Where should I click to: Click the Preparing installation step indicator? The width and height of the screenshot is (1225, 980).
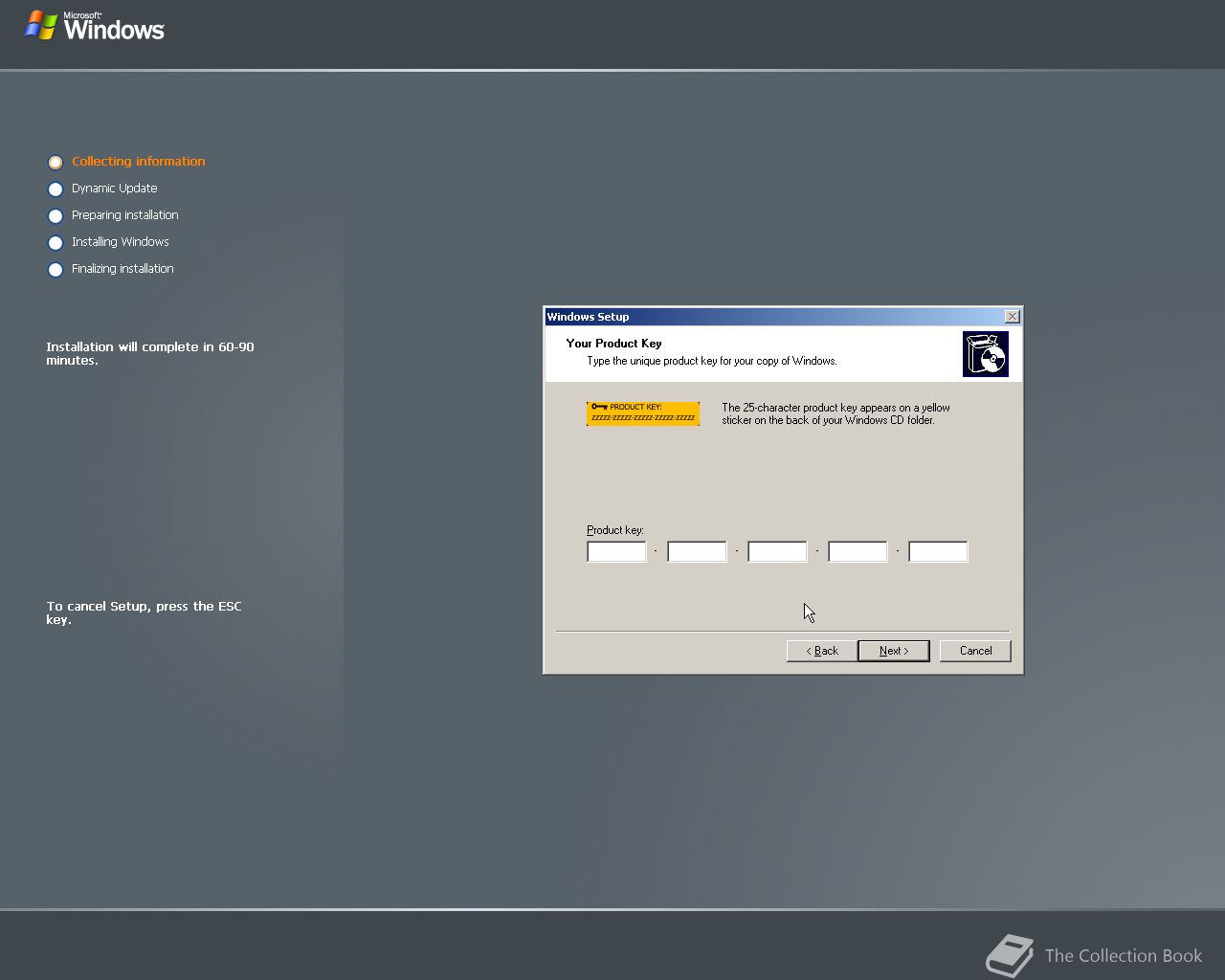pos(56,216)
